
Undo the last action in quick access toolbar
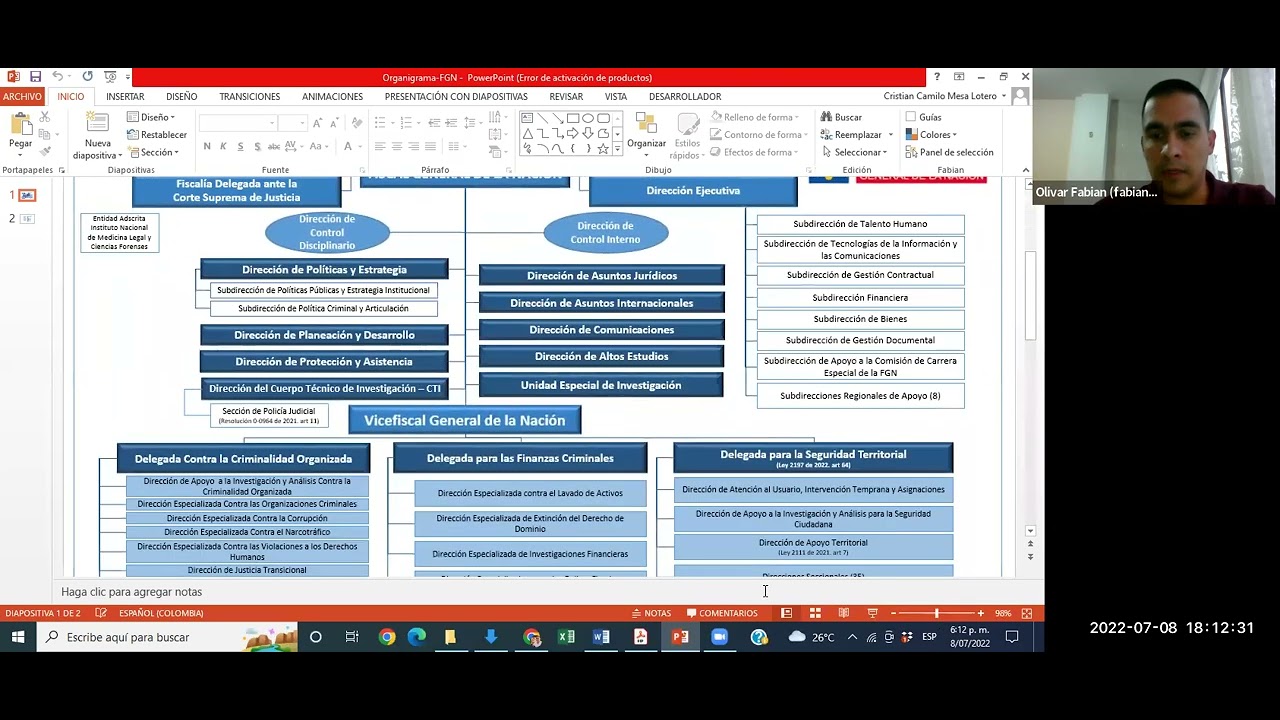tap(58, 77)
